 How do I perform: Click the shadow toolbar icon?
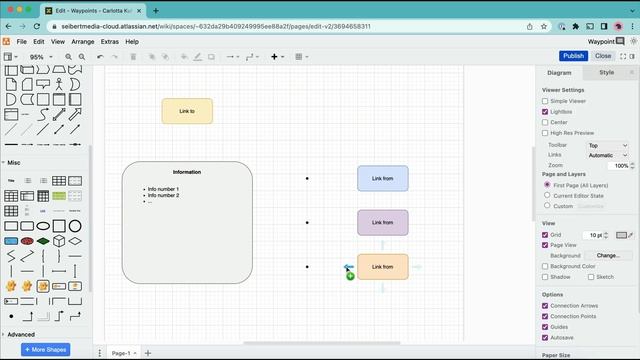tap(211, 57)
